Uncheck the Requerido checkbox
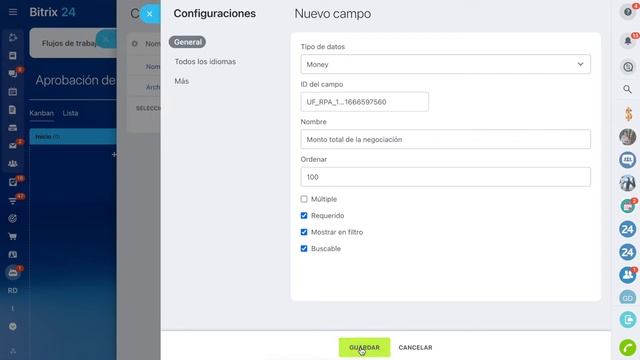Screen dimensions: 640x360 point(304,216)
